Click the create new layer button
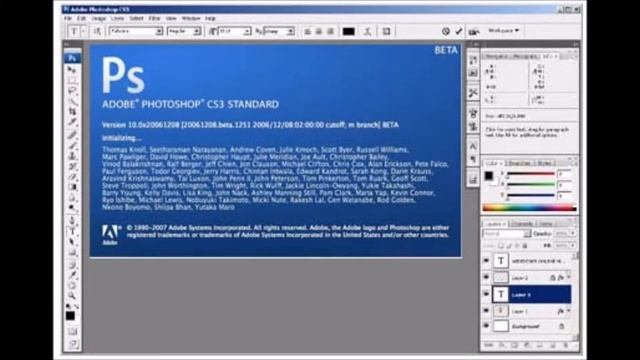Viewport: 640px width, 360px height. click(x=553, y=346)
